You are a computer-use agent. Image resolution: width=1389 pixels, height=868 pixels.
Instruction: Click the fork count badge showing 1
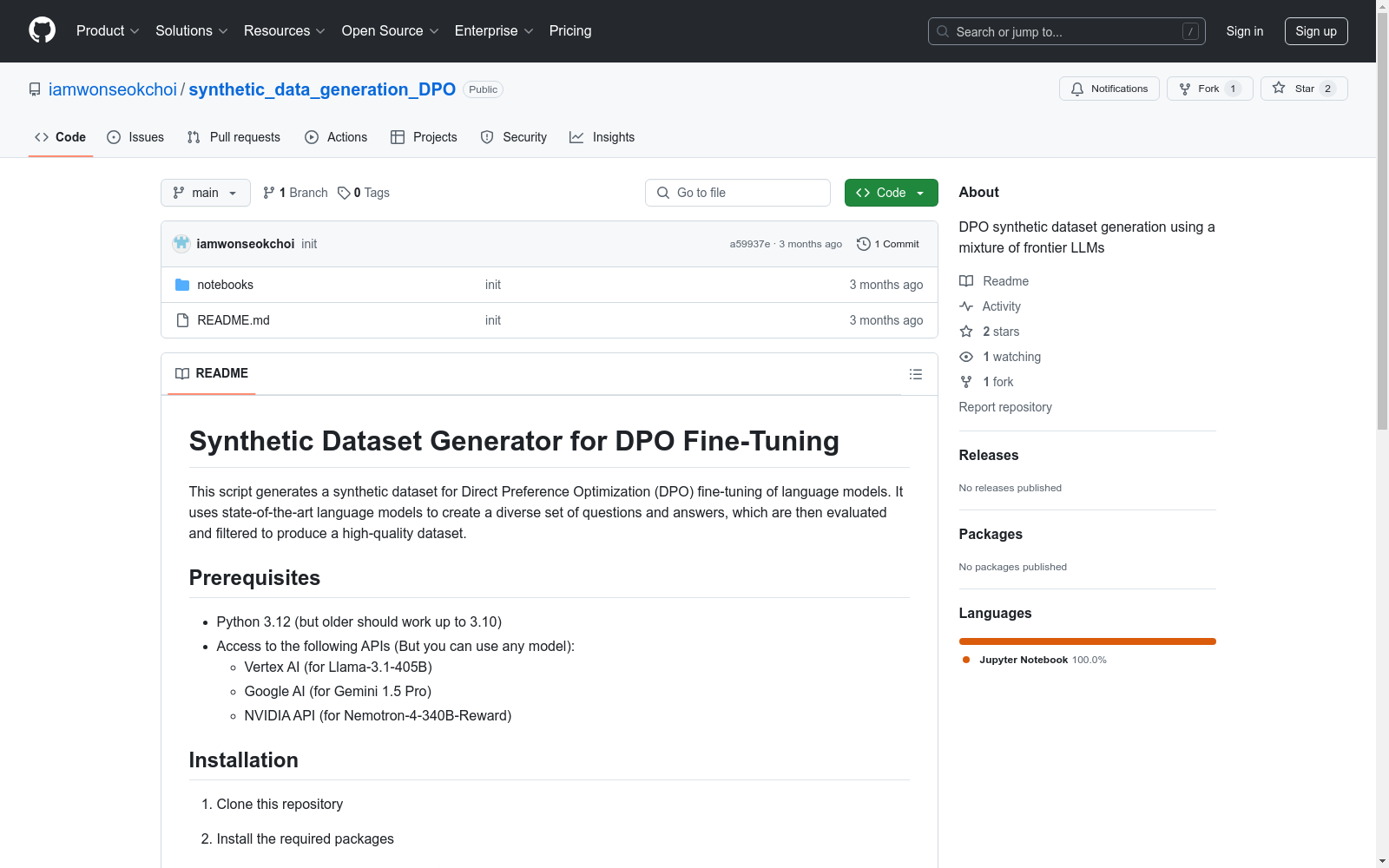(1233, 89)
